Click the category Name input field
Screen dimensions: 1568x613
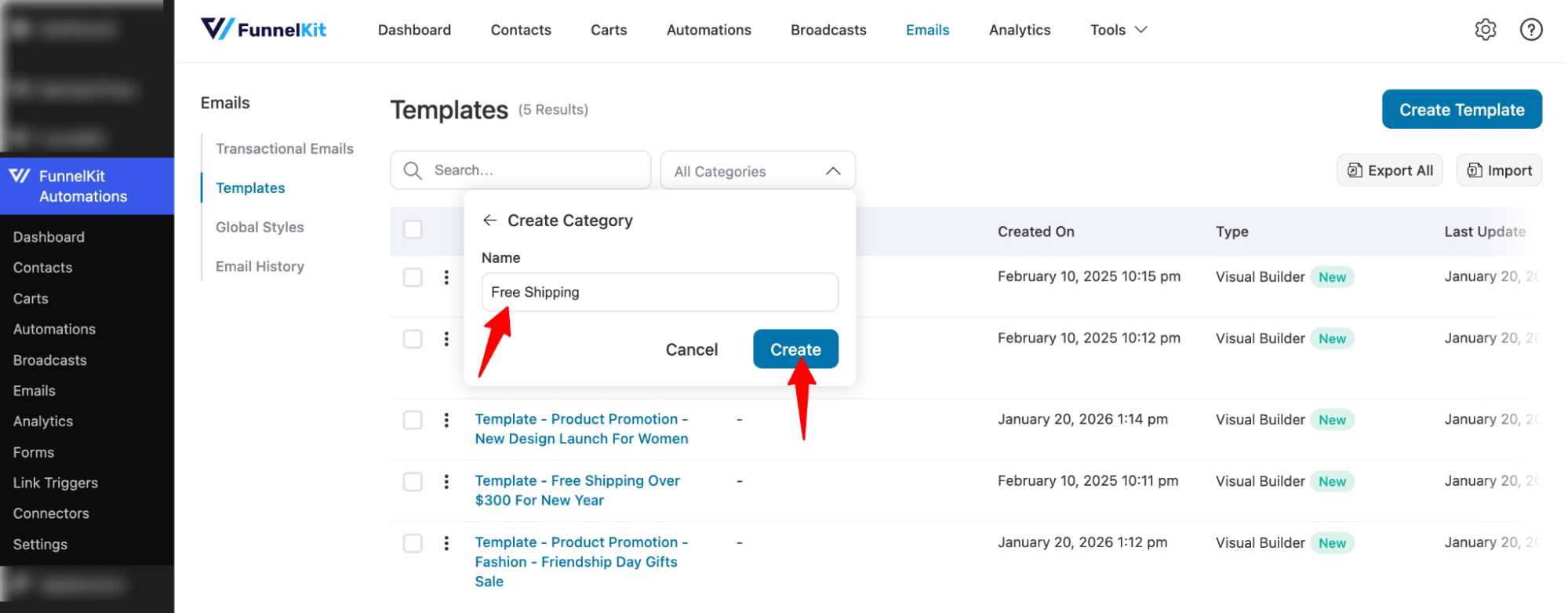point(659,293)
